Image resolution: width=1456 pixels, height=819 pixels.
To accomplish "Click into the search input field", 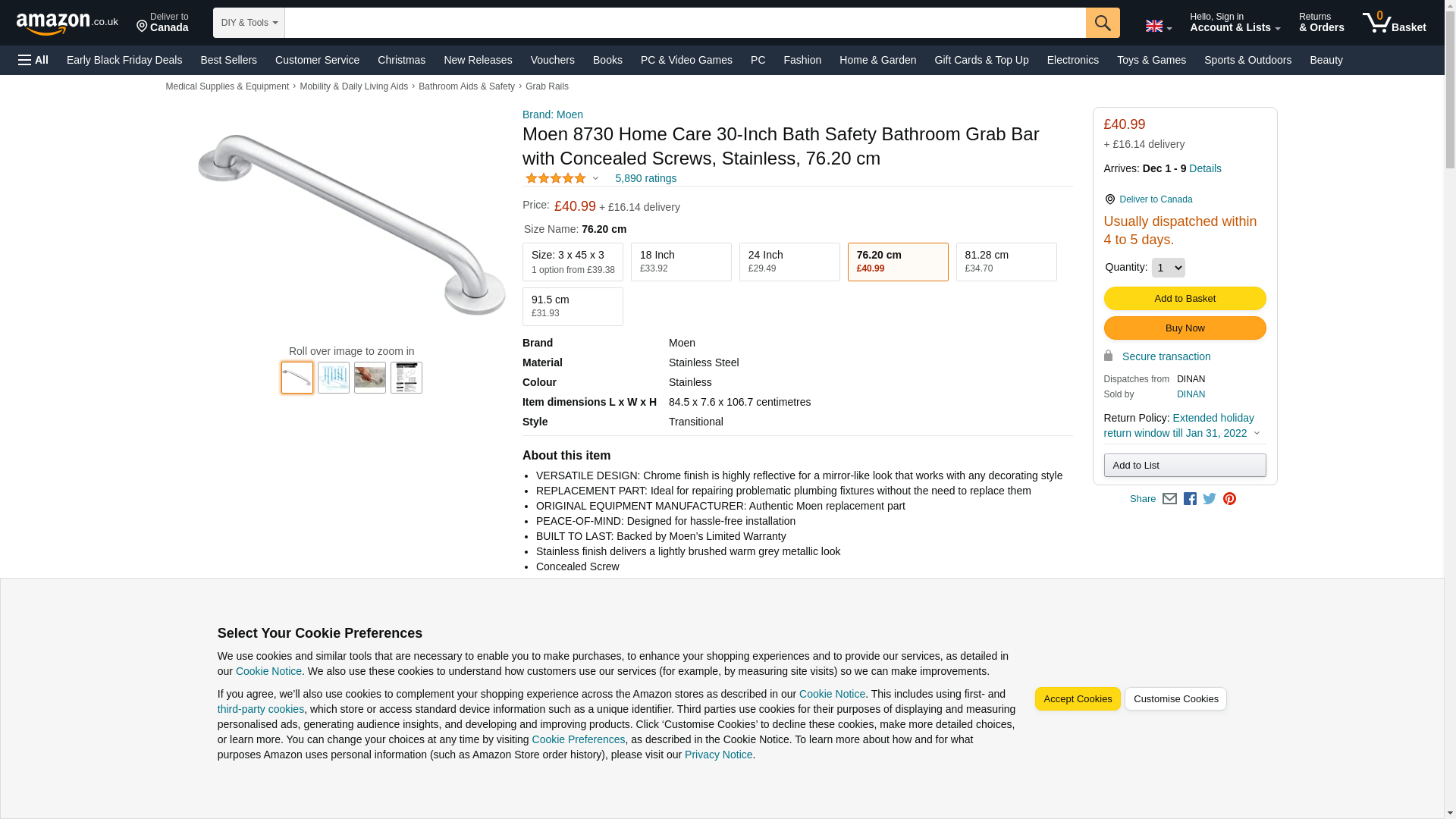I will click(x=684, y=23).
